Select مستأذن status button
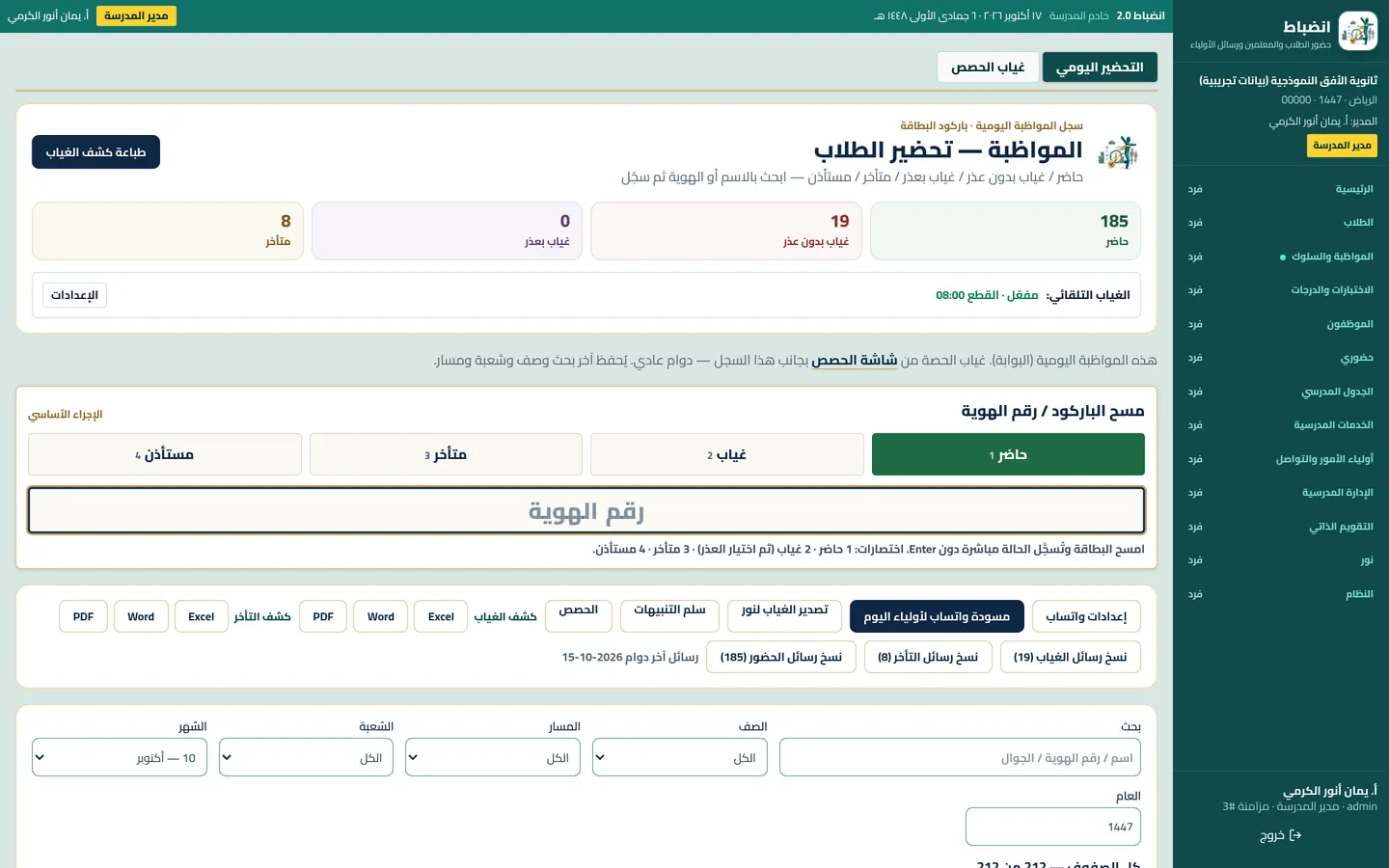The height and width of the screenshot is (868, 1389). (x=165, y=454)
